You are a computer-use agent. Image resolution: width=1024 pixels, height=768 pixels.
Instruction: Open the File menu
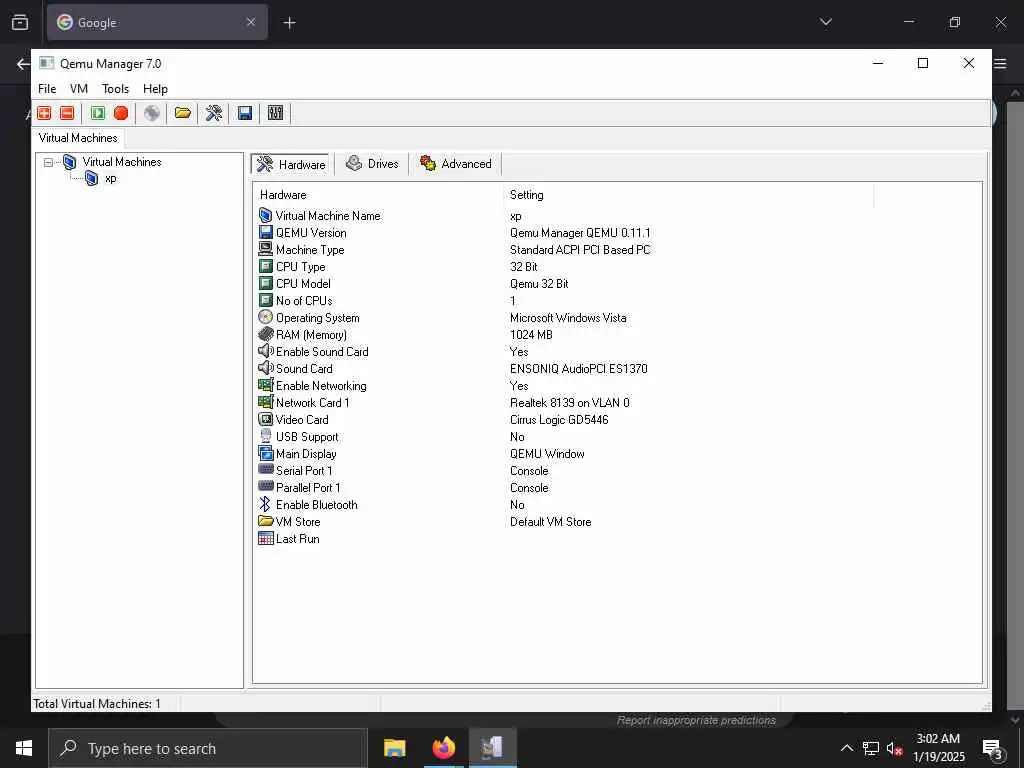coord(47,89)
